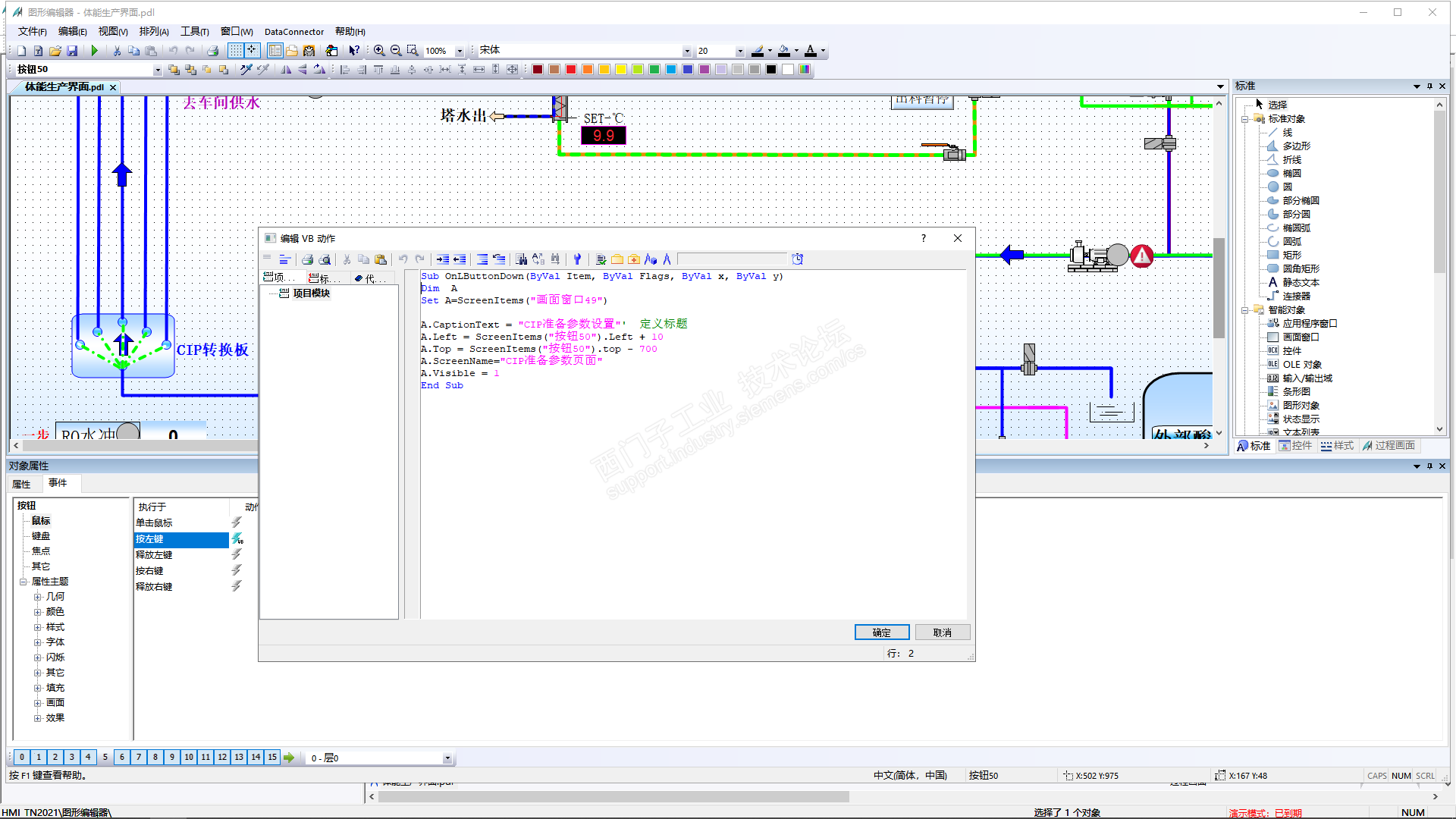Pick the red color swatch in palette
The image size is (1456, 819).
click(571, 70)
